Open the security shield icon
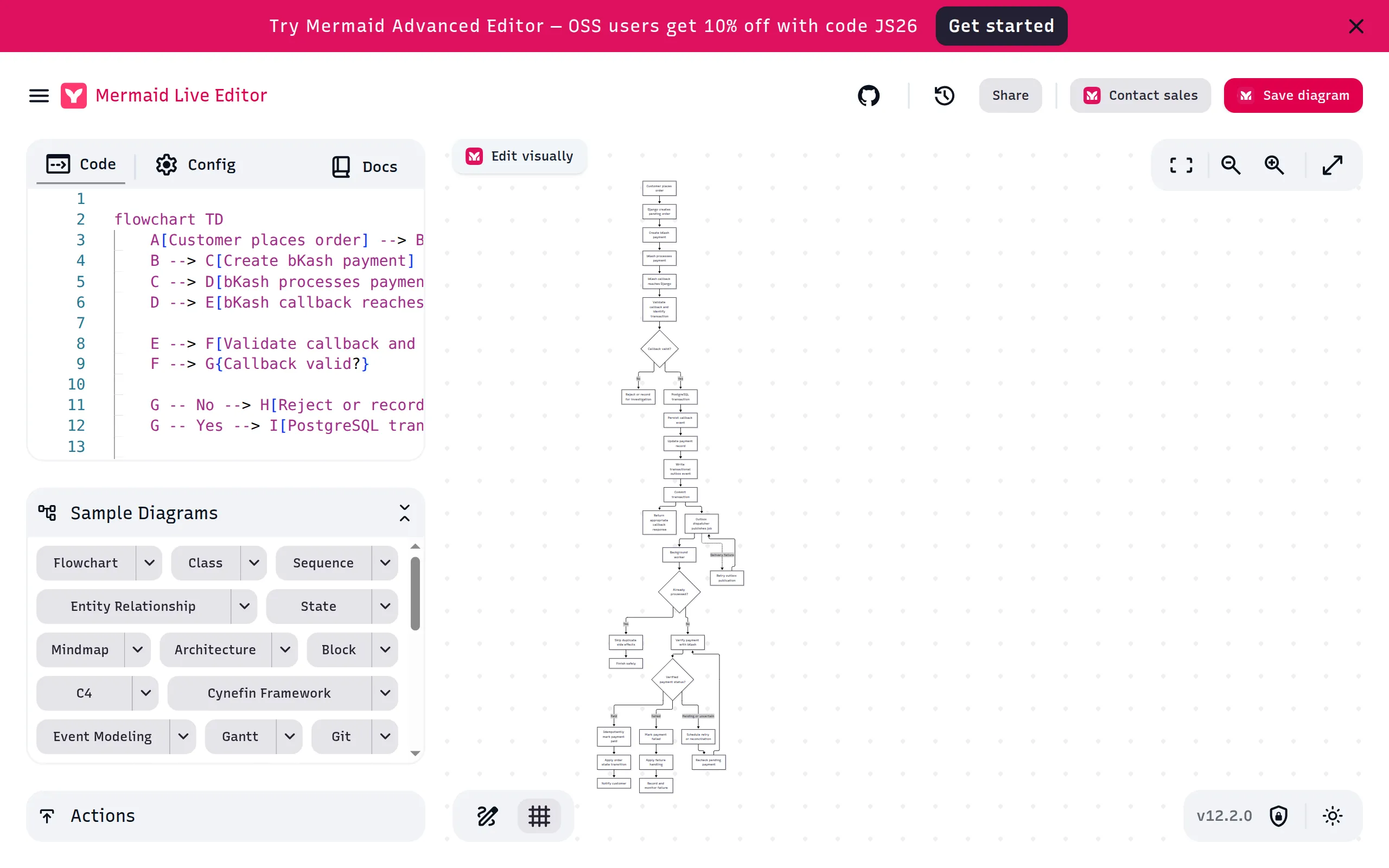 (x=1278, y=816)
